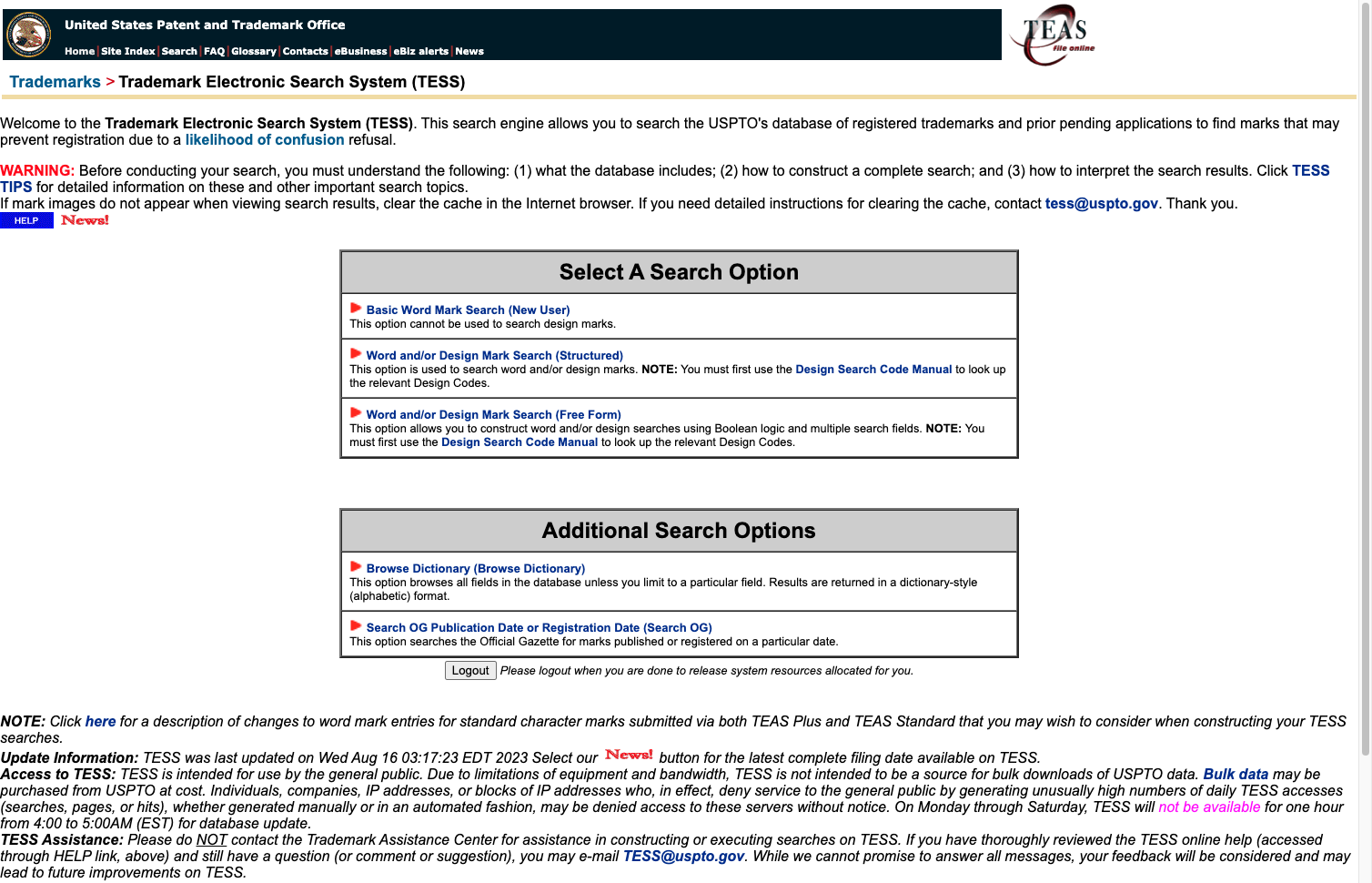Viewport: 1372px width, 883px height.
Task: Click the Additional Search Options heading
Action: coord(679,531)
